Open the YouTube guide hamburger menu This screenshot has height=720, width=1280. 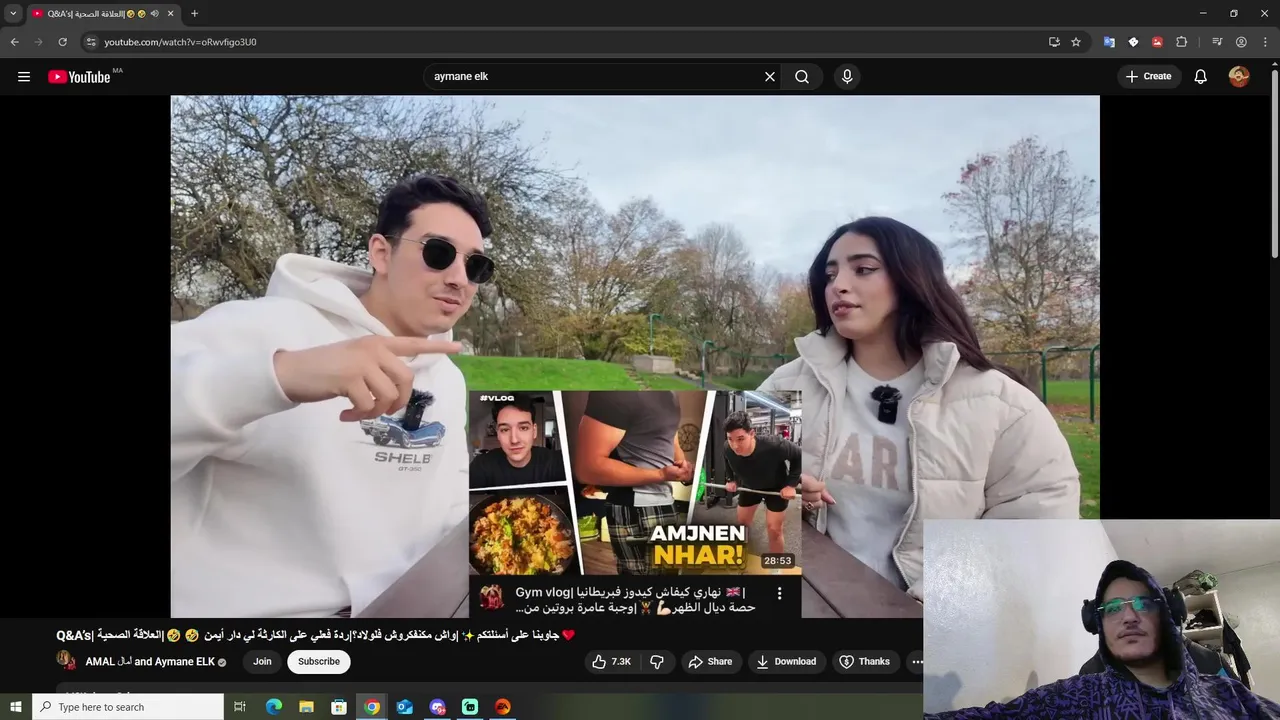(x=24, y=76)
